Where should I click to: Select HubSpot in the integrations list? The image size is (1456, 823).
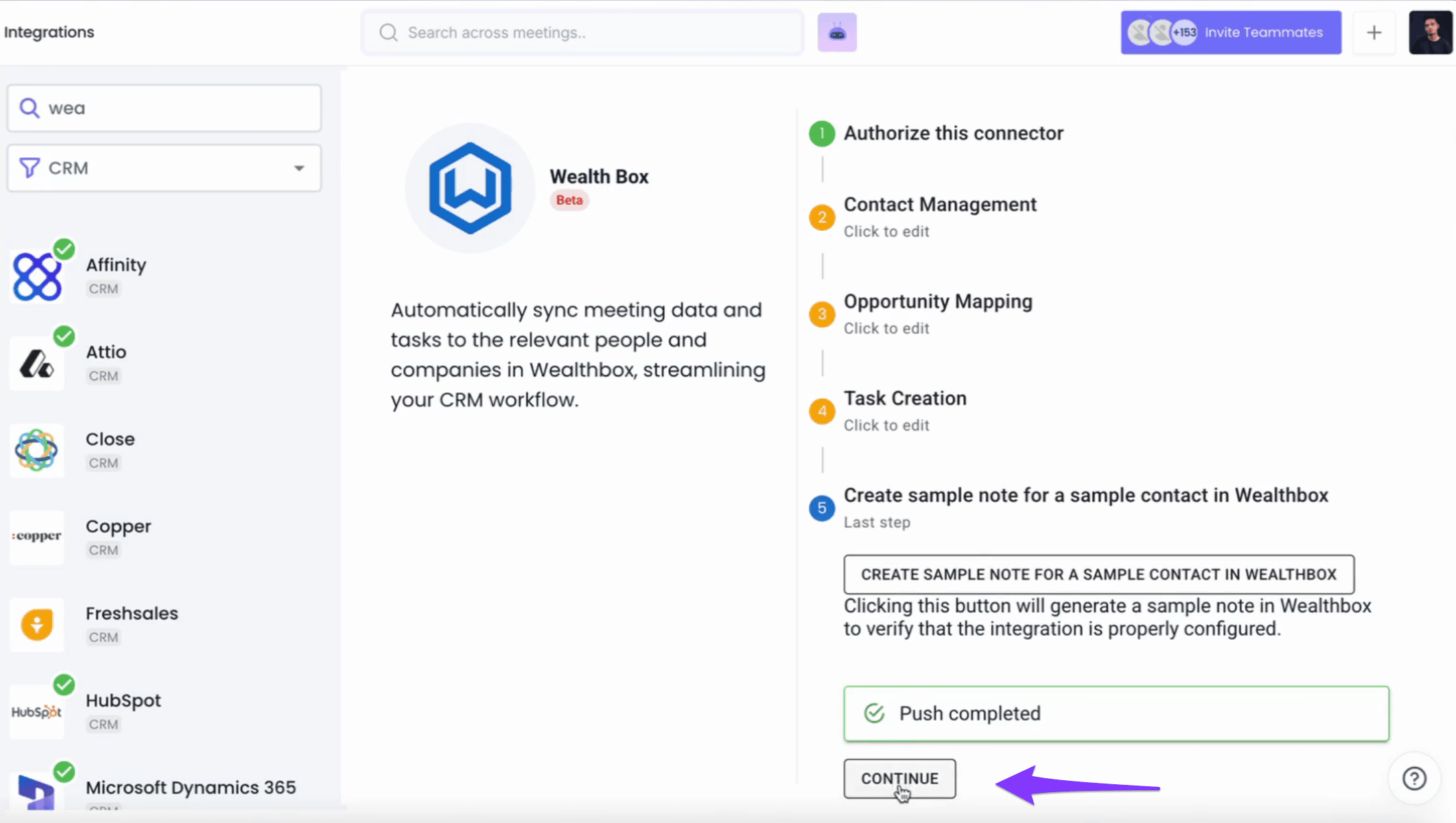coord(123,701)
